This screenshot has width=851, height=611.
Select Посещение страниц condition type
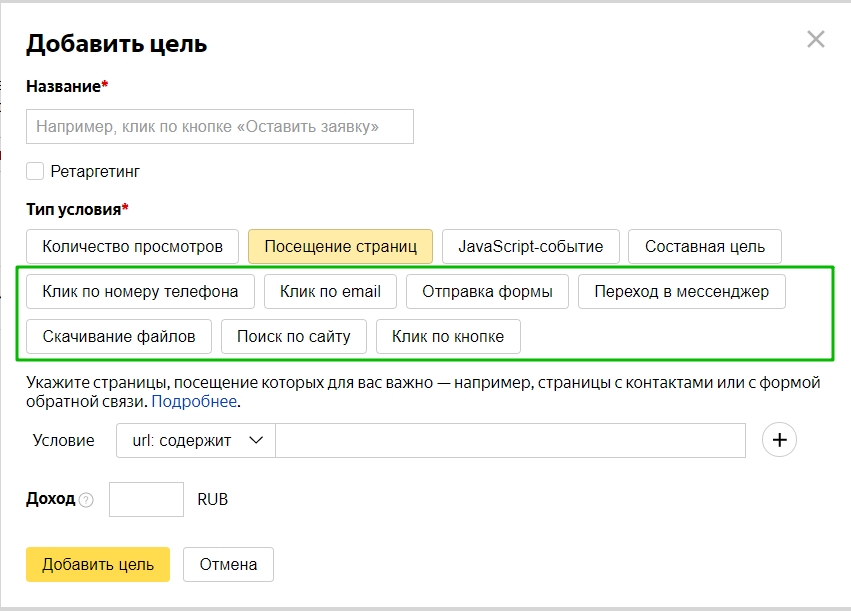(x=340, y=246)
